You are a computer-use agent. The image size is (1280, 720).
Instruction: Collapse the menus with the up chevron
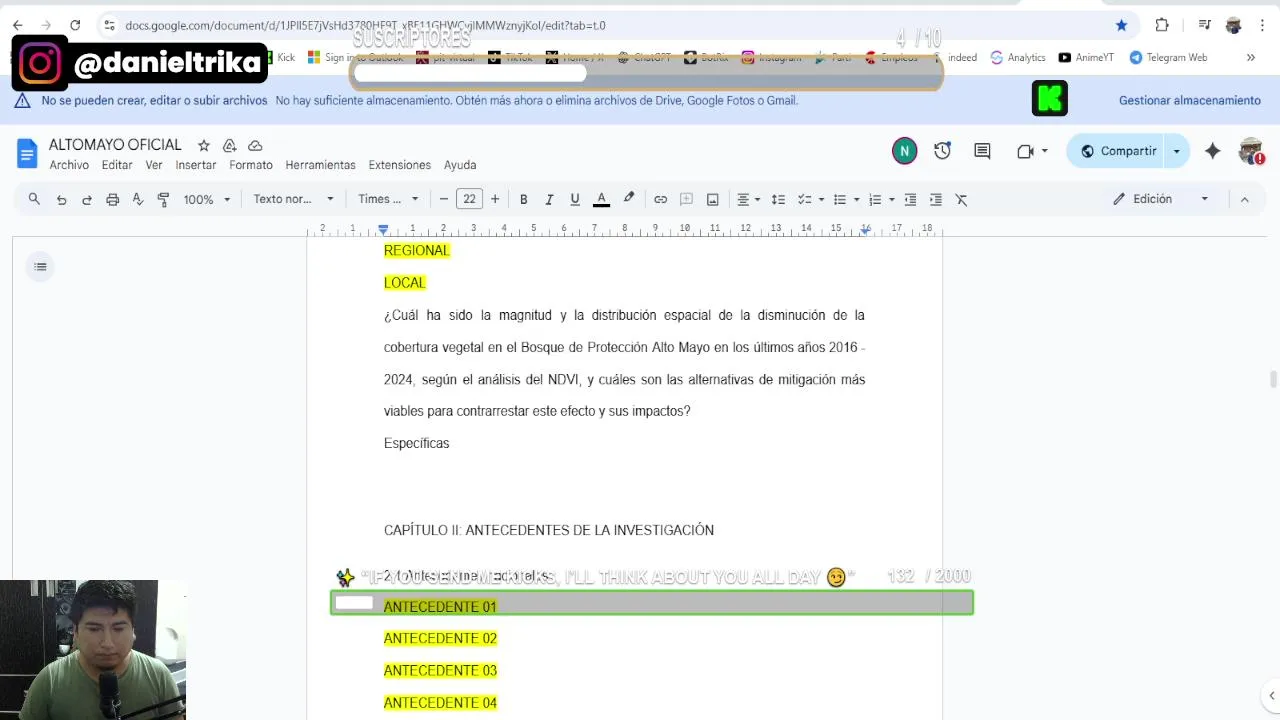pos(1245,199)
